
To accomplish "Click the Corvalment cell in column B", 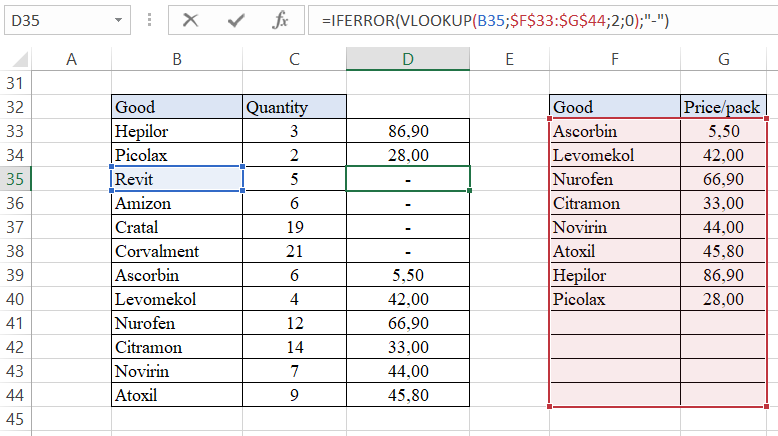I will click(176, 251).
